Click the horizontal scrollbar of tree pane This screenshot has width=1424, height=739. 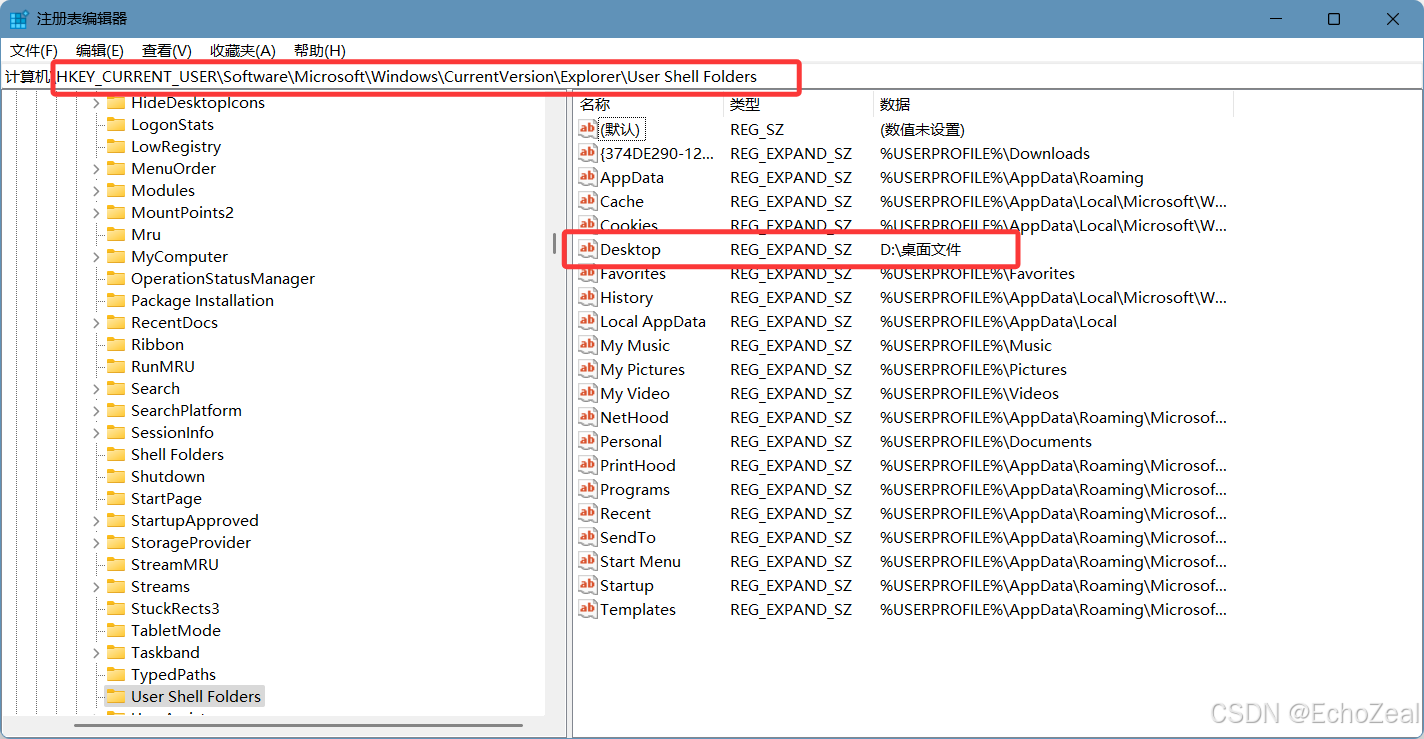[x=298, y=726]
